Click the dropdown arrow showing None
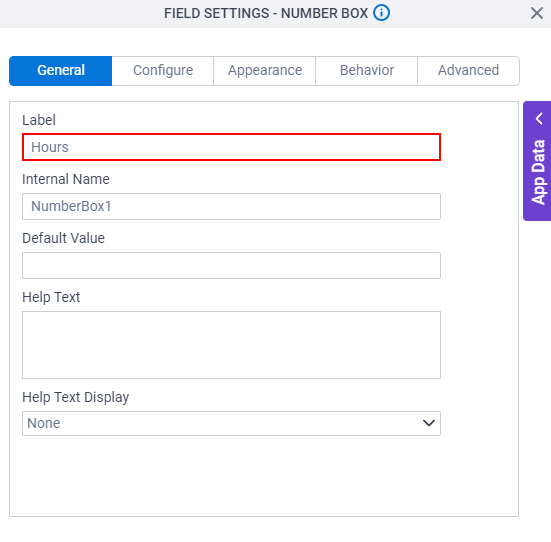551x542 pixels. pyautogui.click(x=429, y=423)
